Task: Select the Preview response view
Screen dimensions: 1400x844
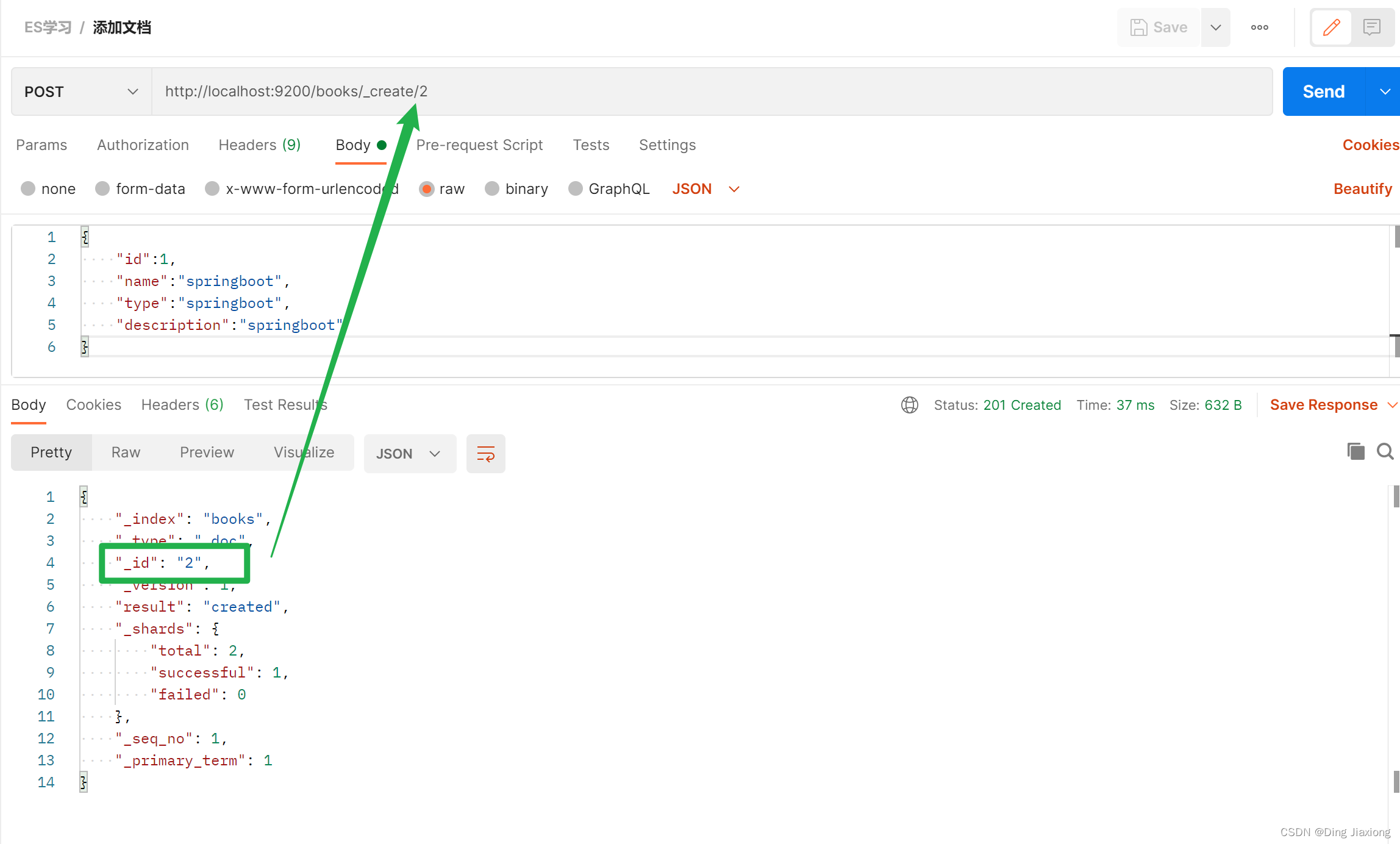Action: (207, 452)
